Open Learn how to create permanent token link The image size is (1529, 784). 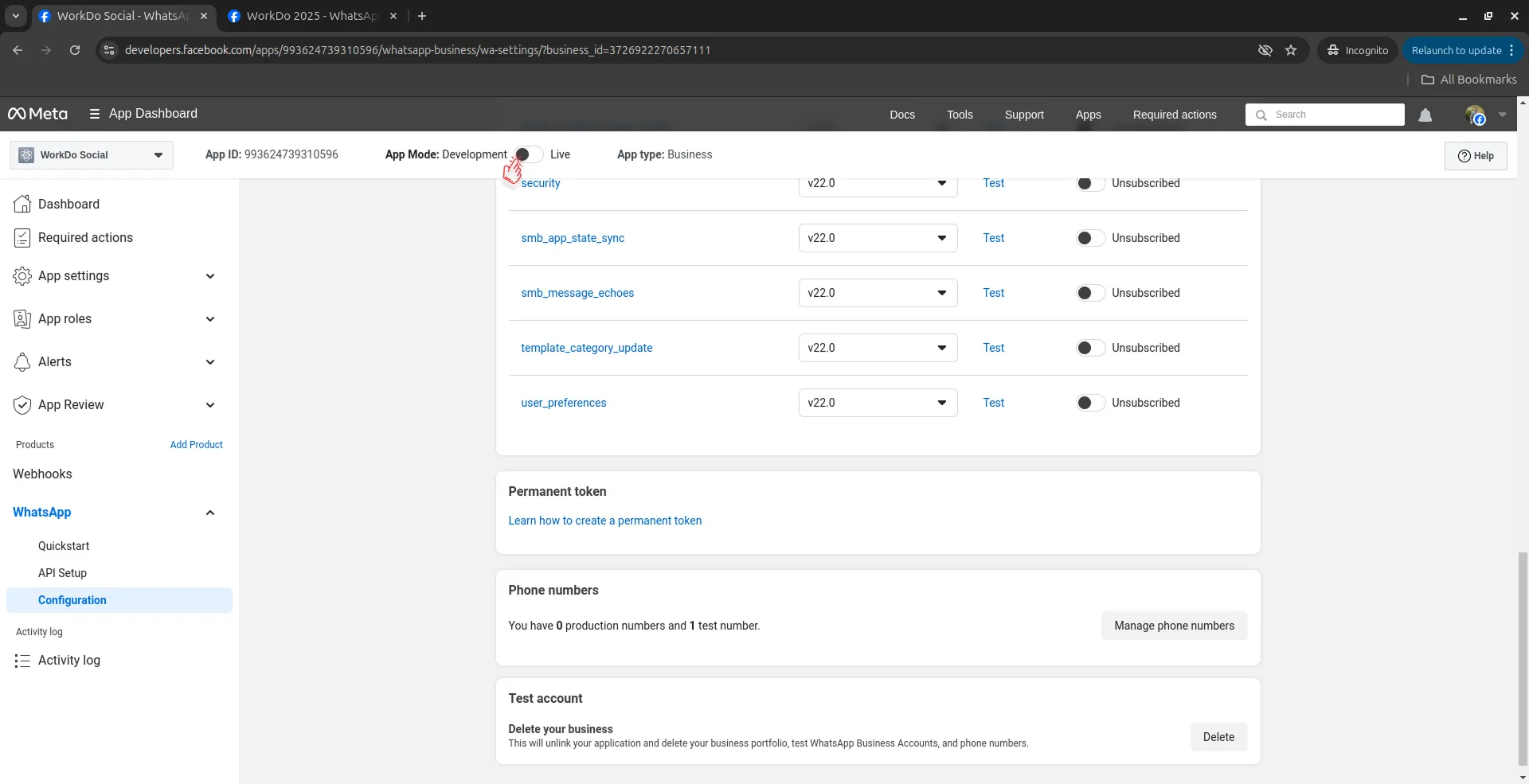[x=604, y=521]
